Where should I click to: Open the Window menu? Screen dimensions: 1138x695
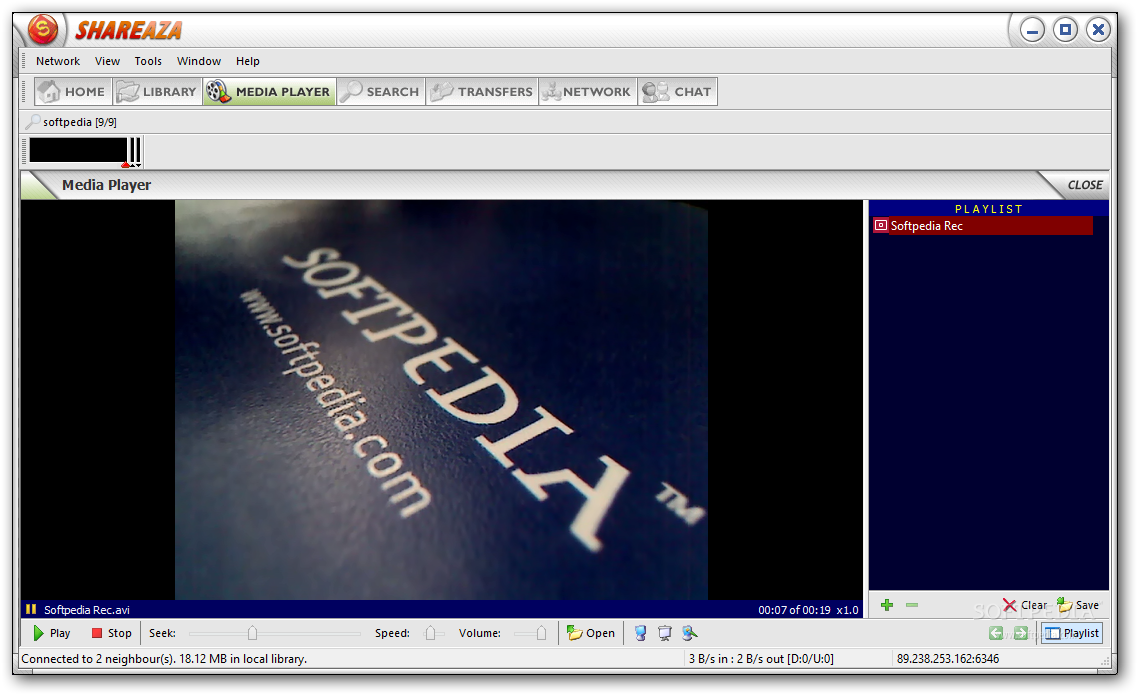pyautogui.click(x=199, y=61)
